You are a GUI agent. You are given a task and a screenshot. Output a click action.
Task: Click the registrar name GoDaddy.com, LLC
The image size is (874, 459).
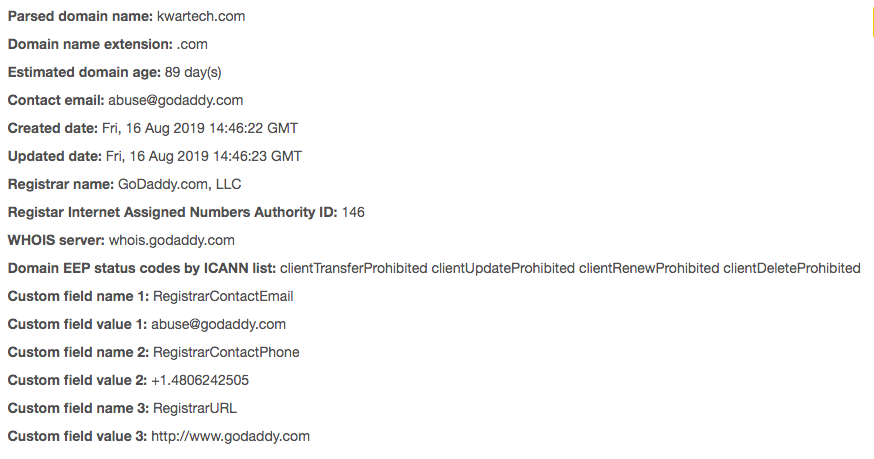(x=179, y=184)
